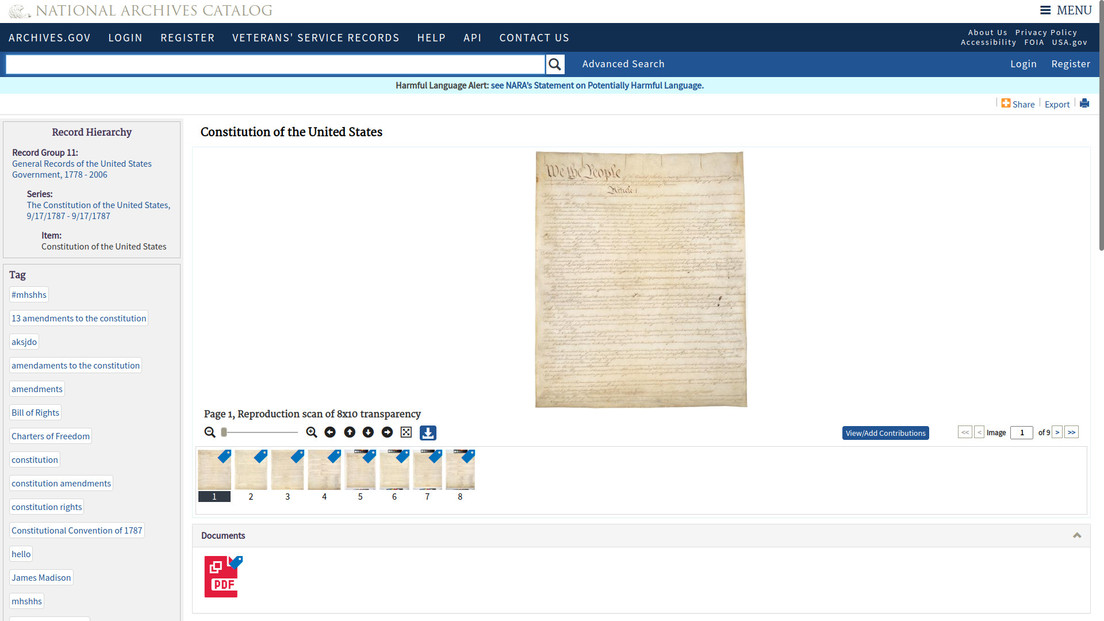1104x621 pixels.
Task: Pan the image up with arrow
Action: [x=349, y=432]
